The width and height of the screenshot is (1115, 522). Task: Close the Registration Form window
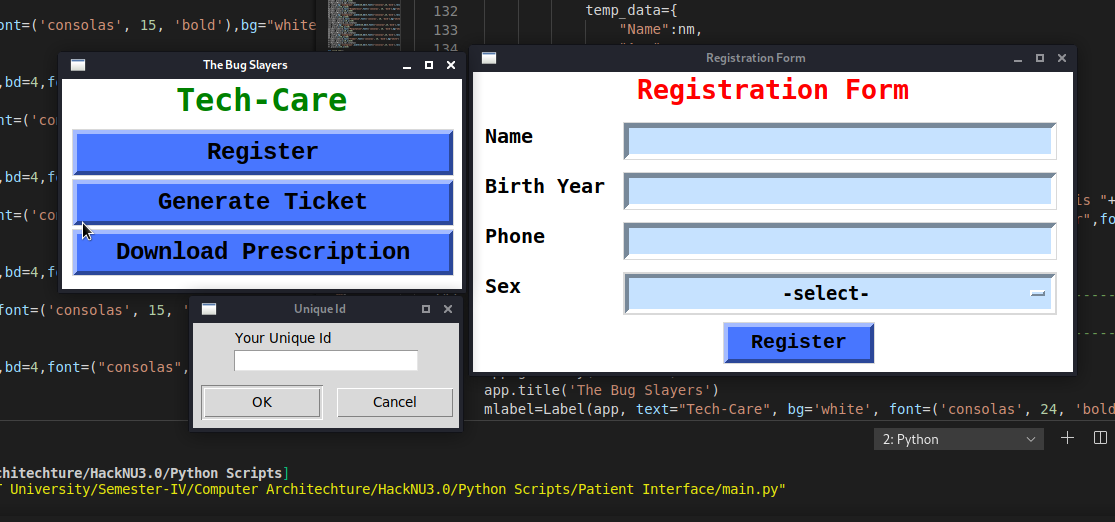(1062, 58)
